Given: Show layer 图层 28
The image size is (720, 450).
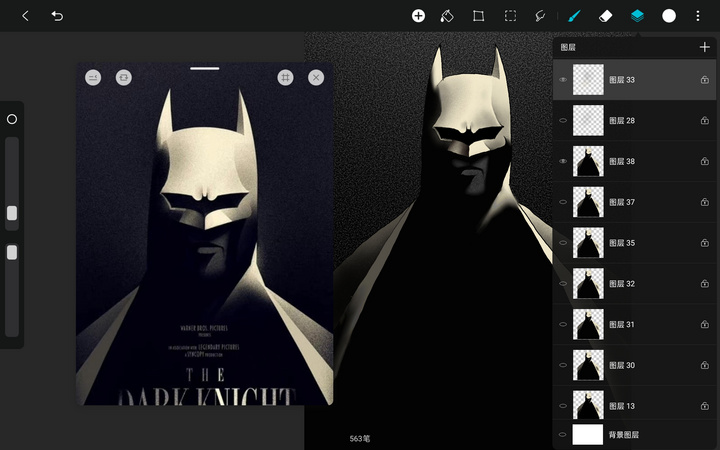Looking at the screenshot, I should point(562,121).
